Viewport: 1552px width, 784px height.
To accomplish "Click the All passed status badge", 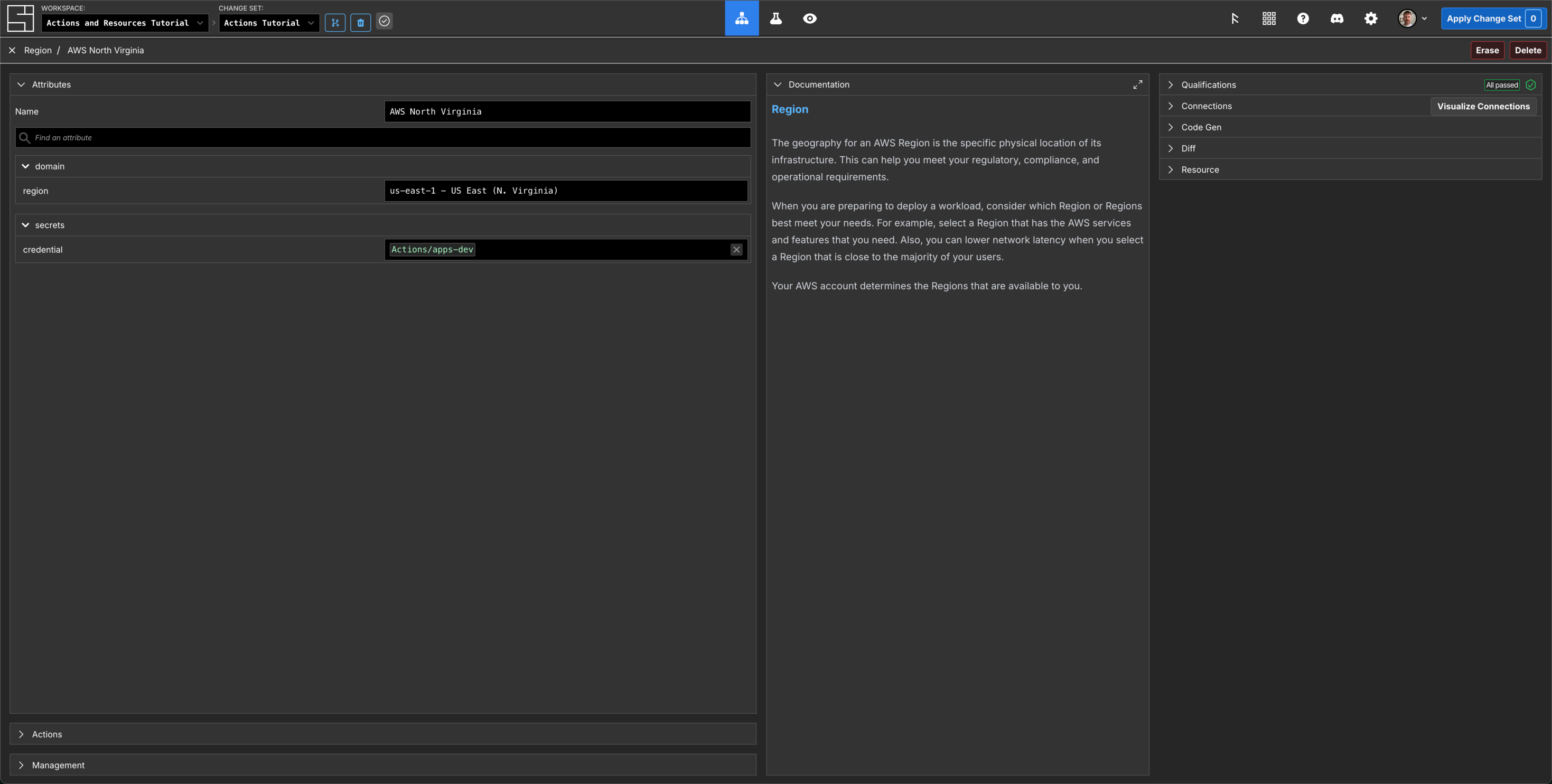I will (x=1502, y=85).
